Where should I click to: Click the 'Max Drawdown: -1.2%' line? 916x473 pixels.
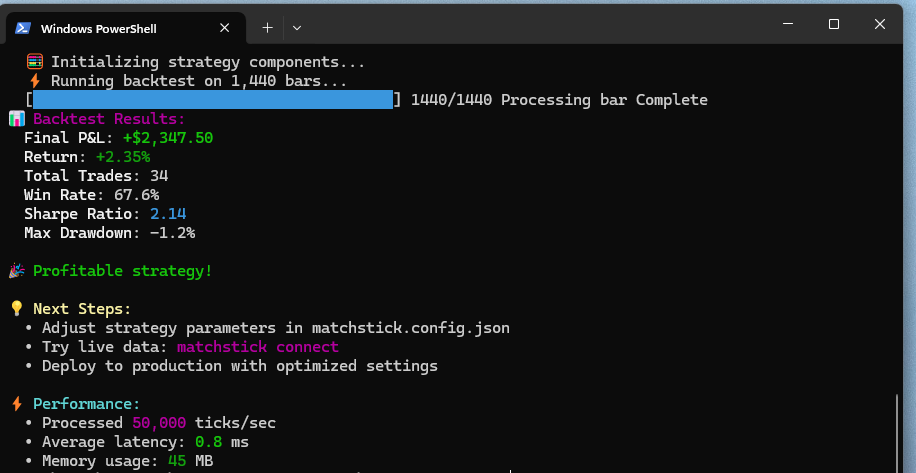109,233
